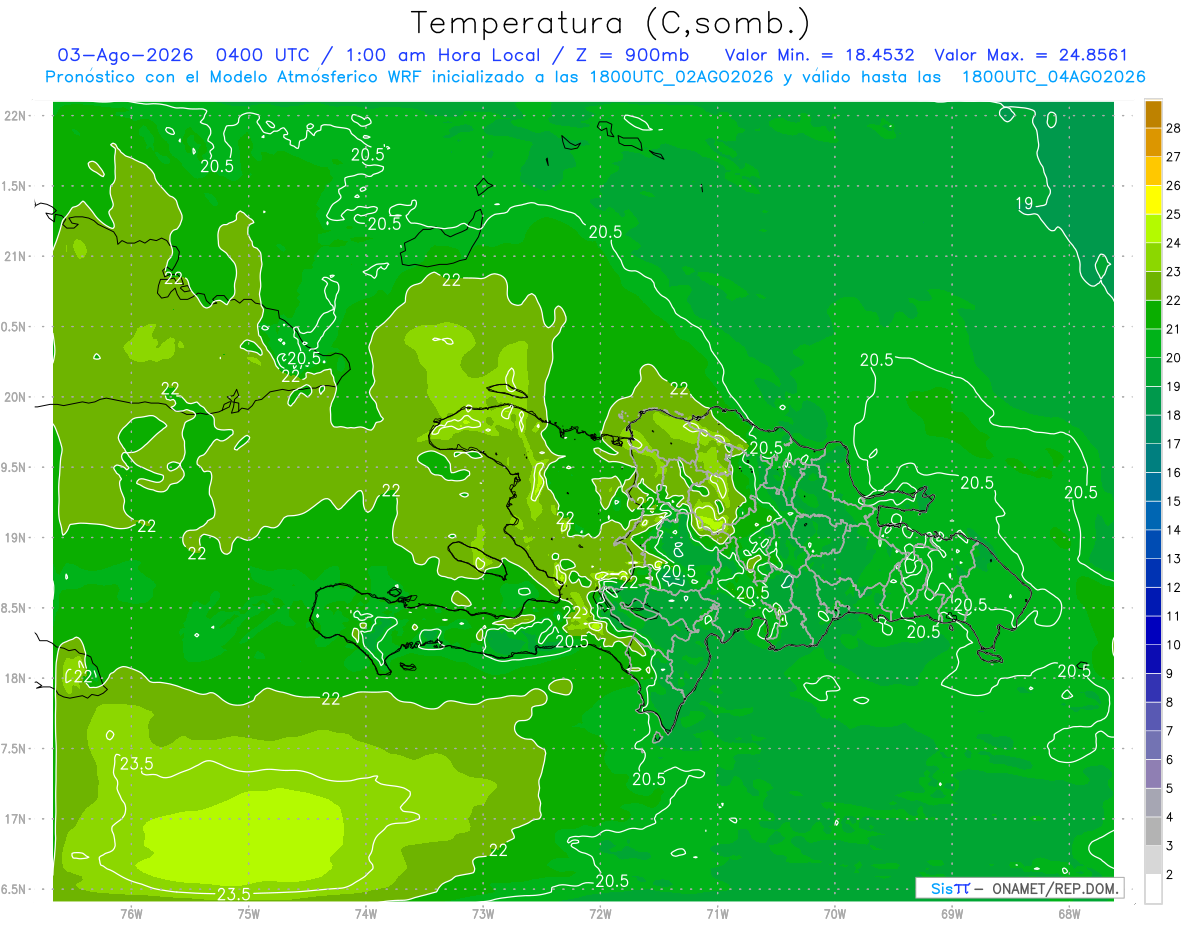The height and width of the screenshot is (927, 1200).
Task: Click the legend value "25"
Action: 1174,214
